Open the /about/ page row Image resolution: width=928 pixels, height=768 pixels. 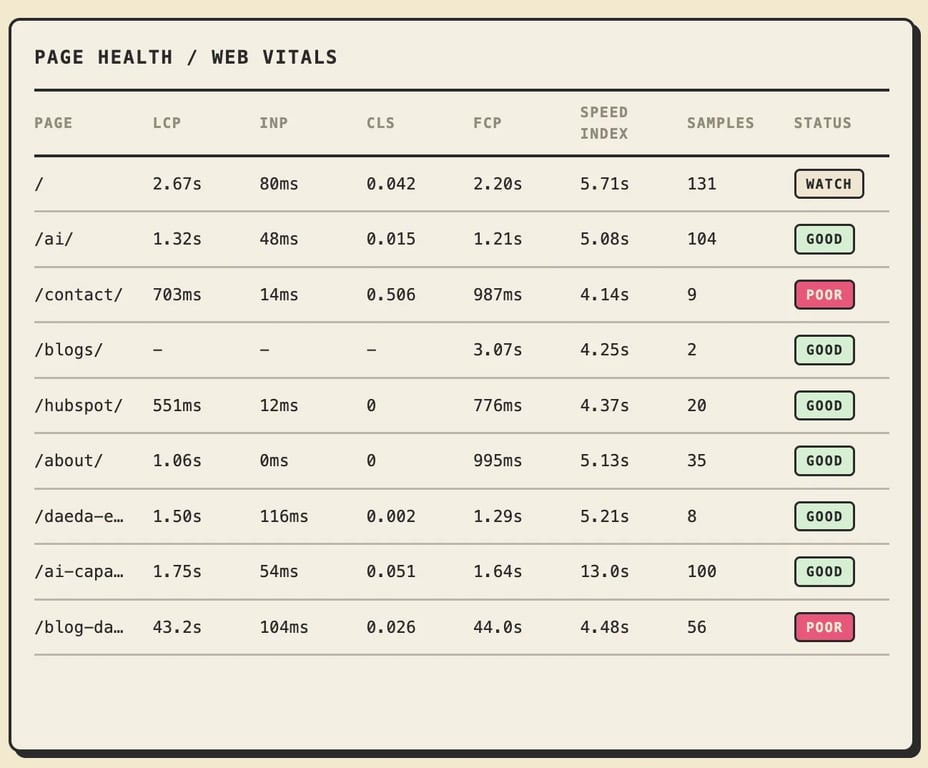coord(462,461)
